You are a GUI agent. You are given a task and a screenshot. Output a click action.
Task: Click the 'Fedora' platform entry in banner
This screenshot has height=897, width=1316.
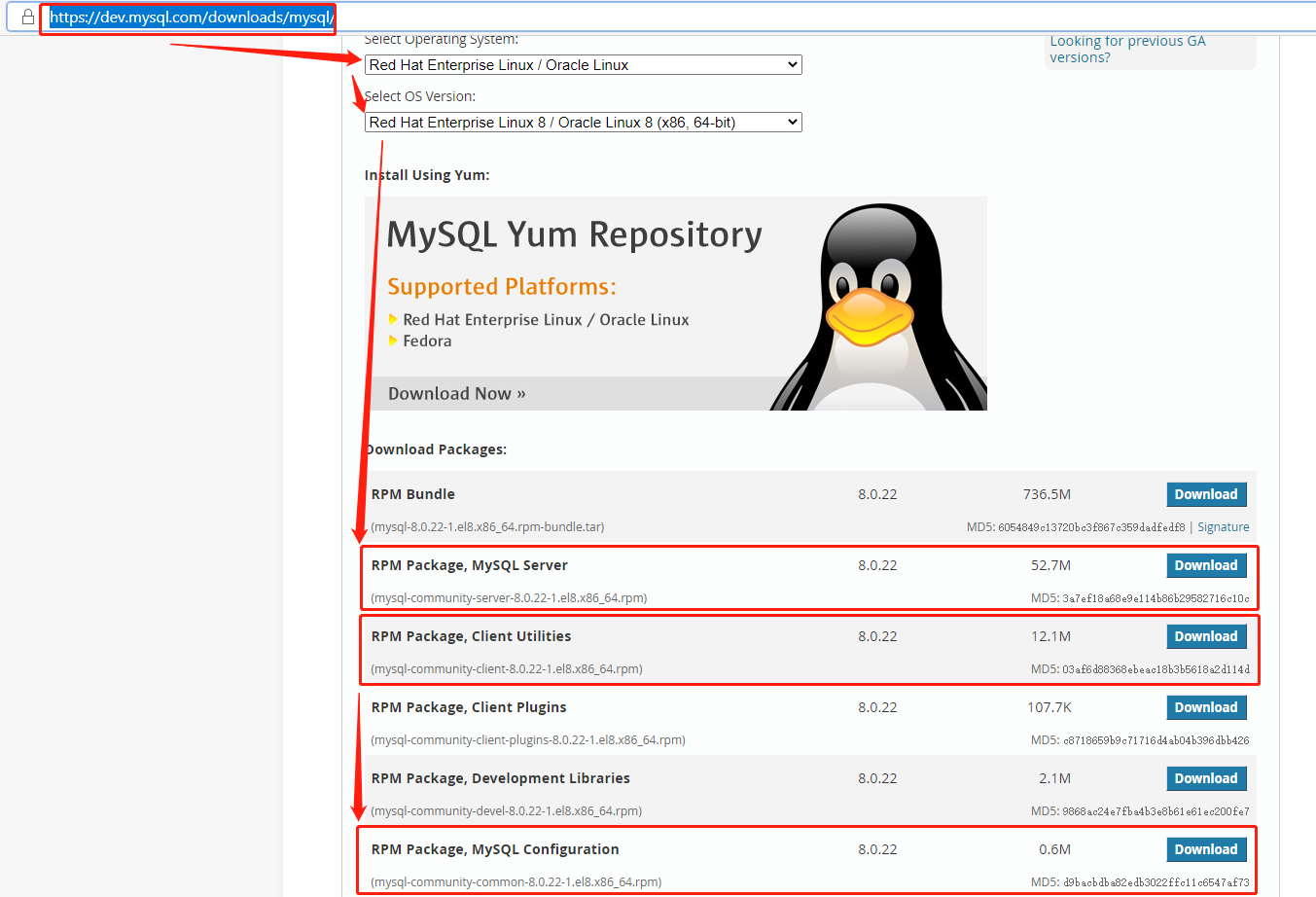[427, 341]
